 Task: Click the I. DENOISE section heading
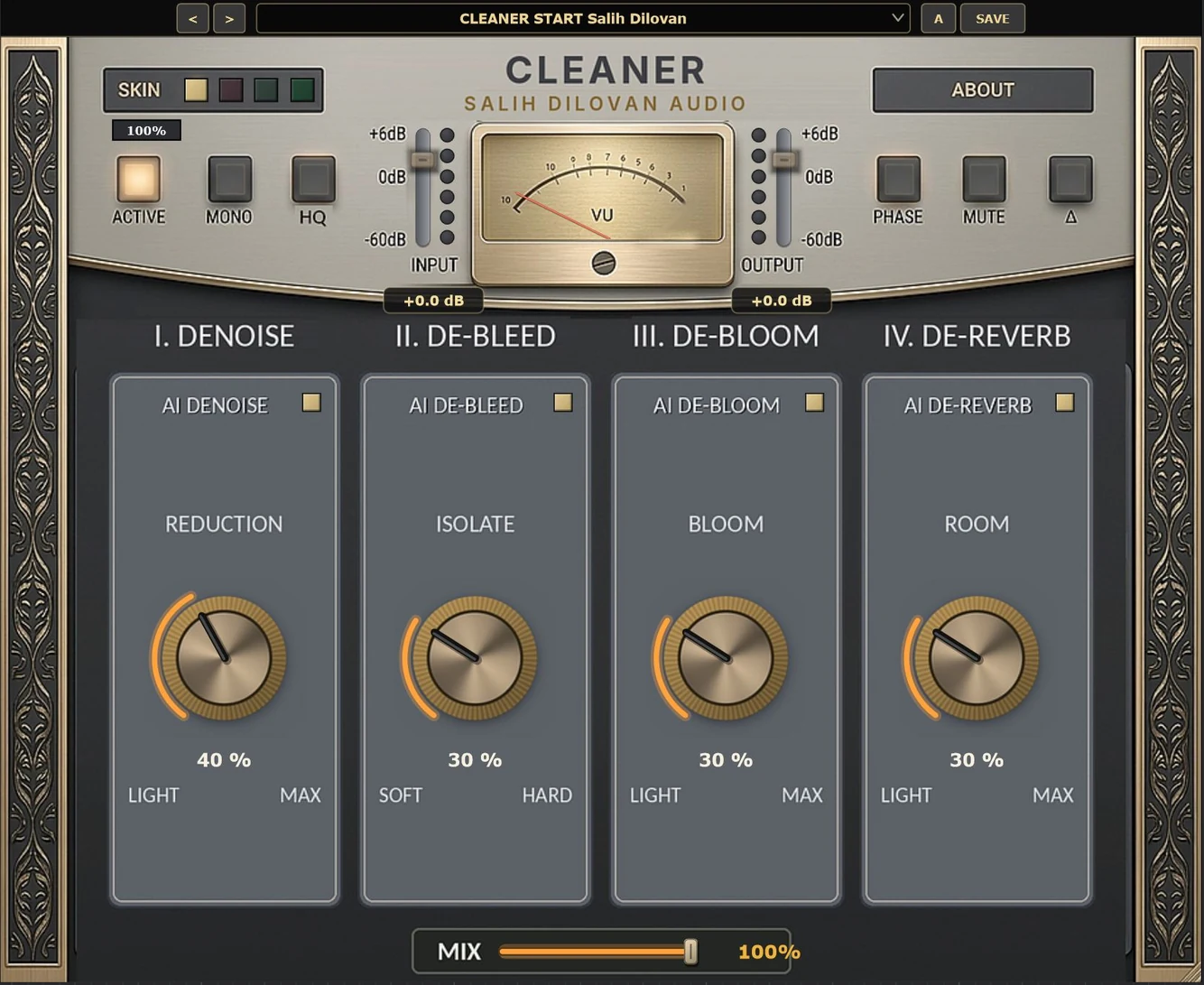pyautogui.click(x=224, y=336)
